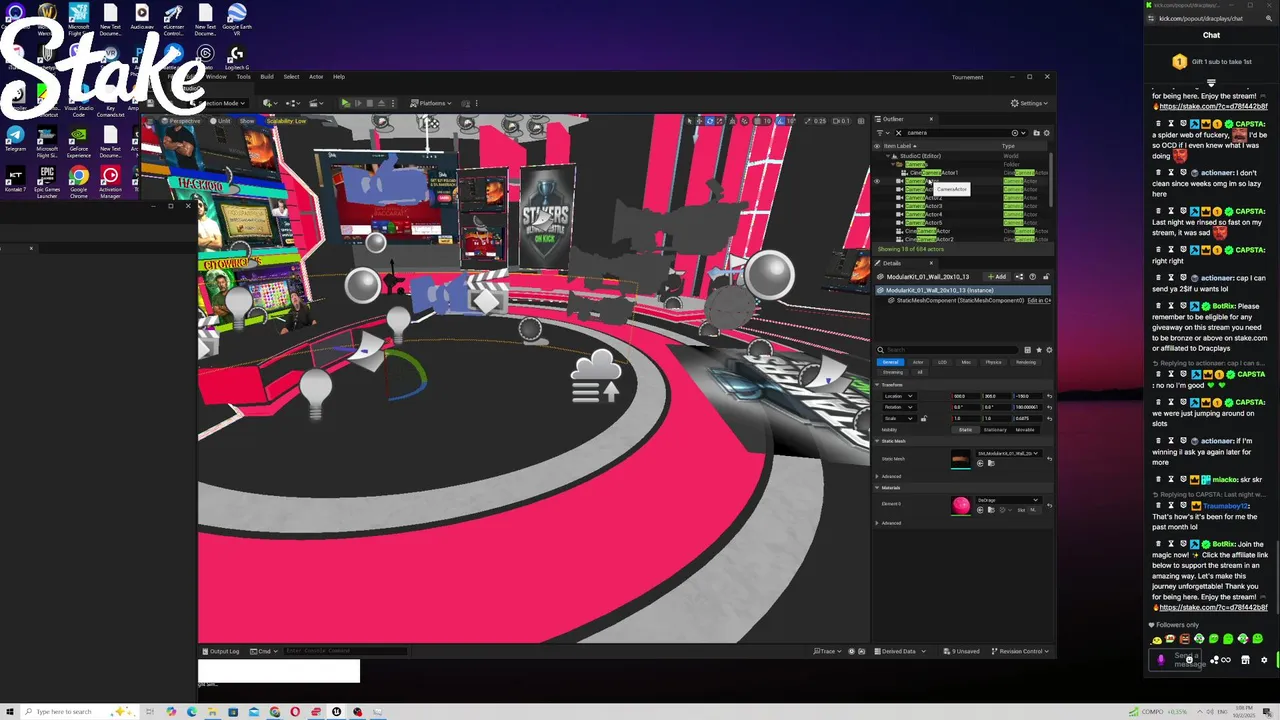
Task: Activate the Rotate gizmo tool in viewport
Action: [x=710, y=121]
